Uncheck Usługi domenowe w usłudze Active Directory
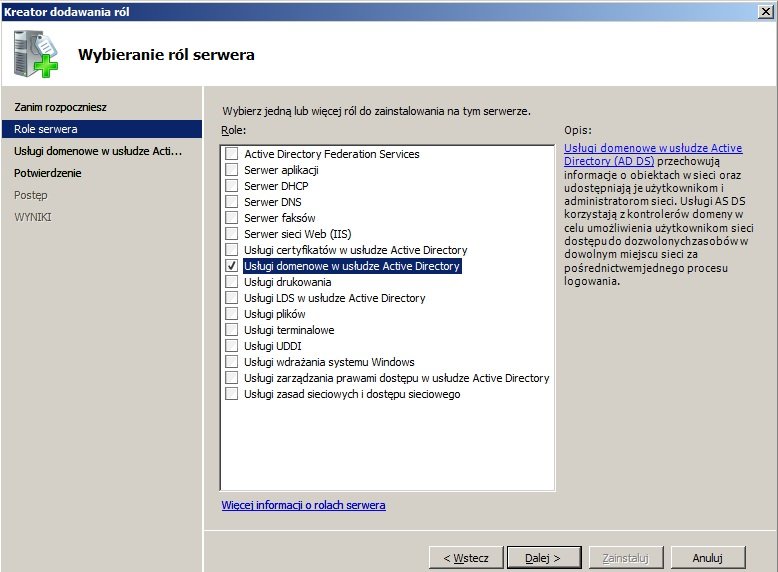The width and height of the screenshot is (778, 572). click(231, 266)
